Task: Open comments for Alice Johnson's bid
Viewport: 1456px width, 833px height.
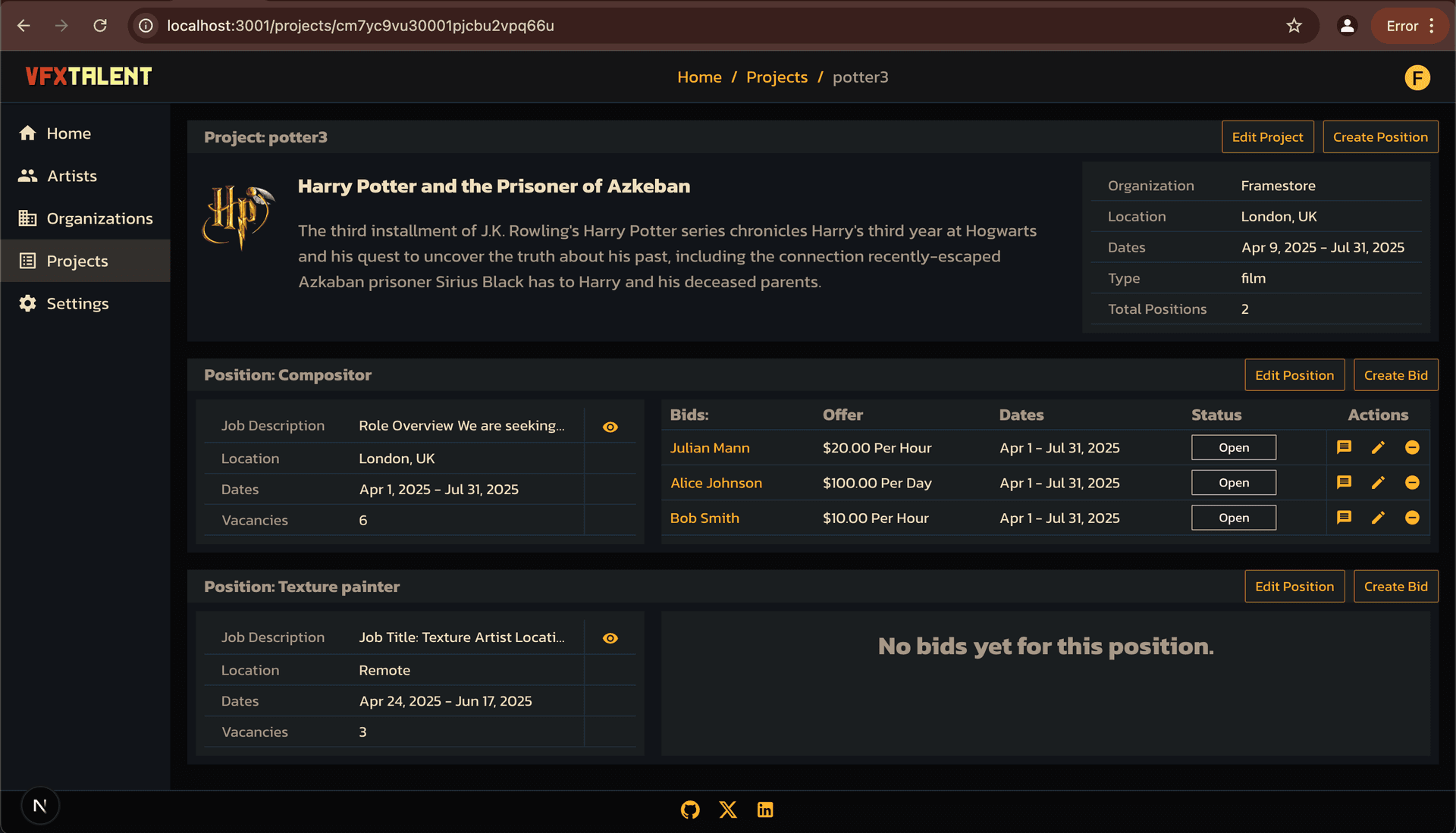Action: pos(1344,482)
